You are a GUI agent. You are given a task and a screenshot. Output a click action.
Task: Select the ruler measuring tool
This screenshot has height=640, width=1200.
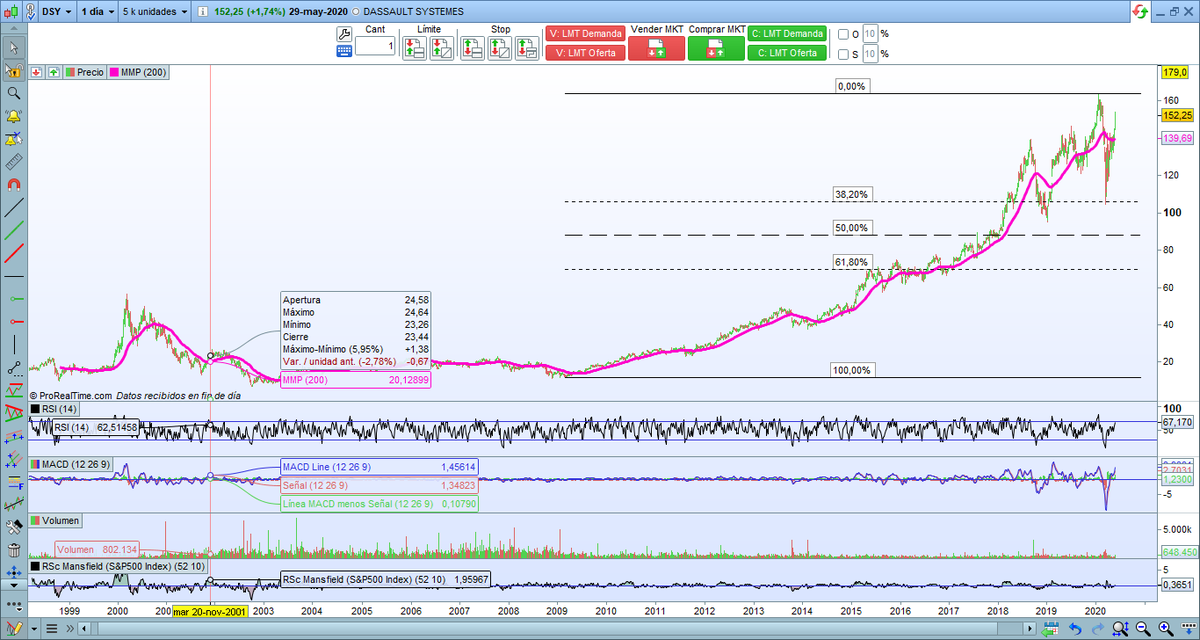click(x=14, y=162)
